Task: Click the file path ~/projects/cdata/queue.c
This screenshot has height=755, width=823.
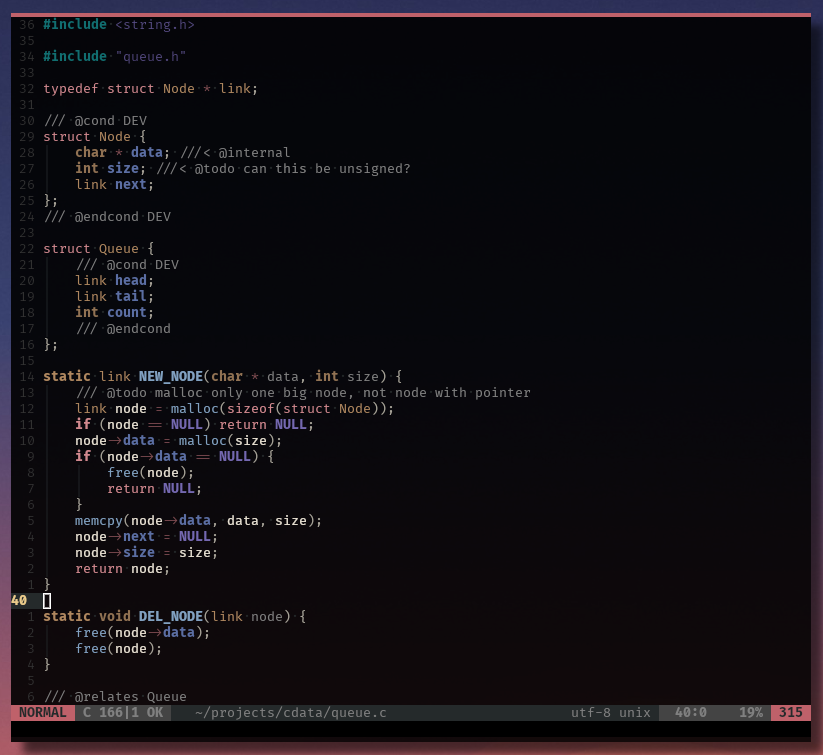Action: pyautogui.click(x=290, y=712)
